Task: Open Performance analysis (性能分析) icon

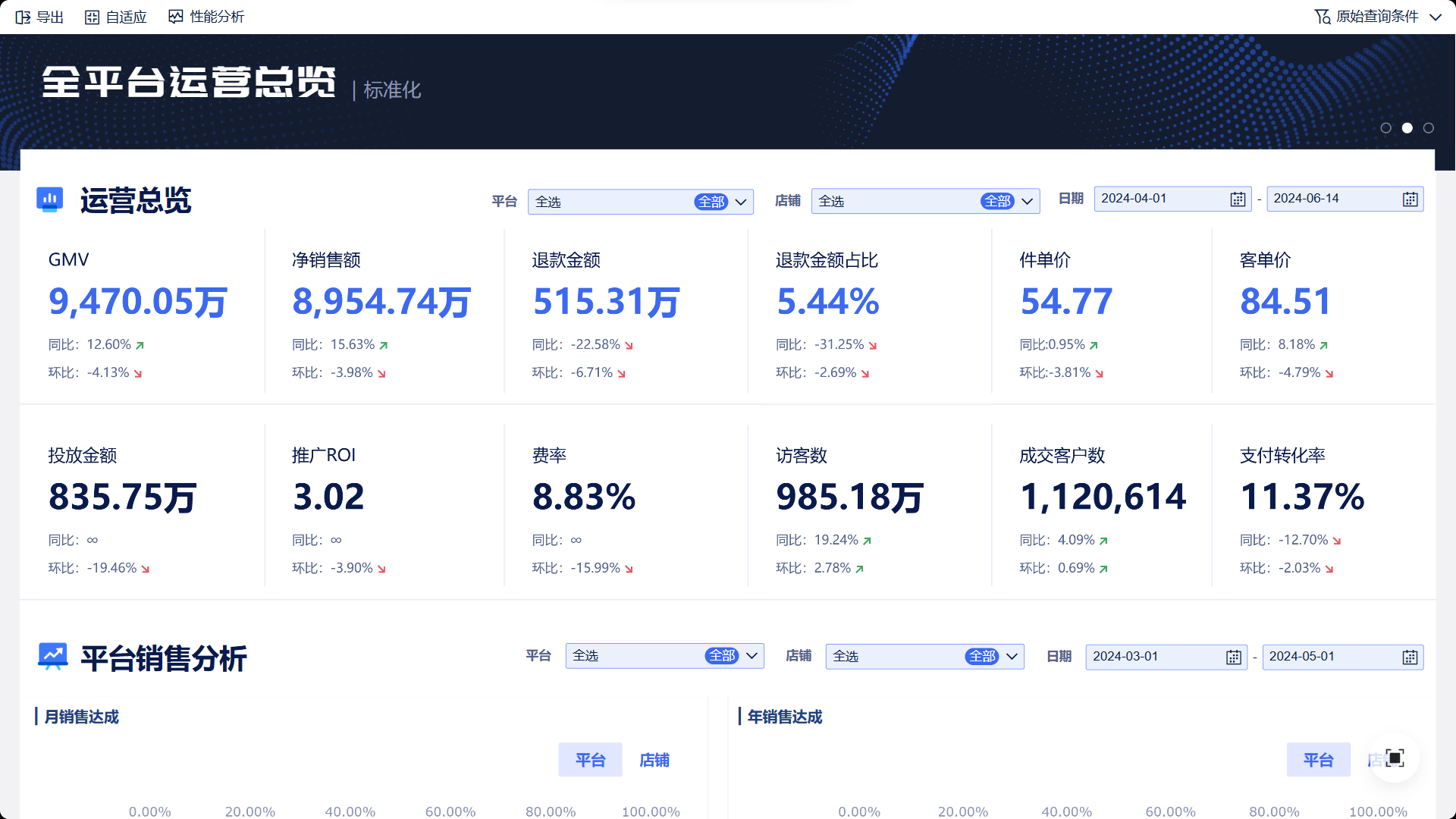Action: (x=175, y=17)
